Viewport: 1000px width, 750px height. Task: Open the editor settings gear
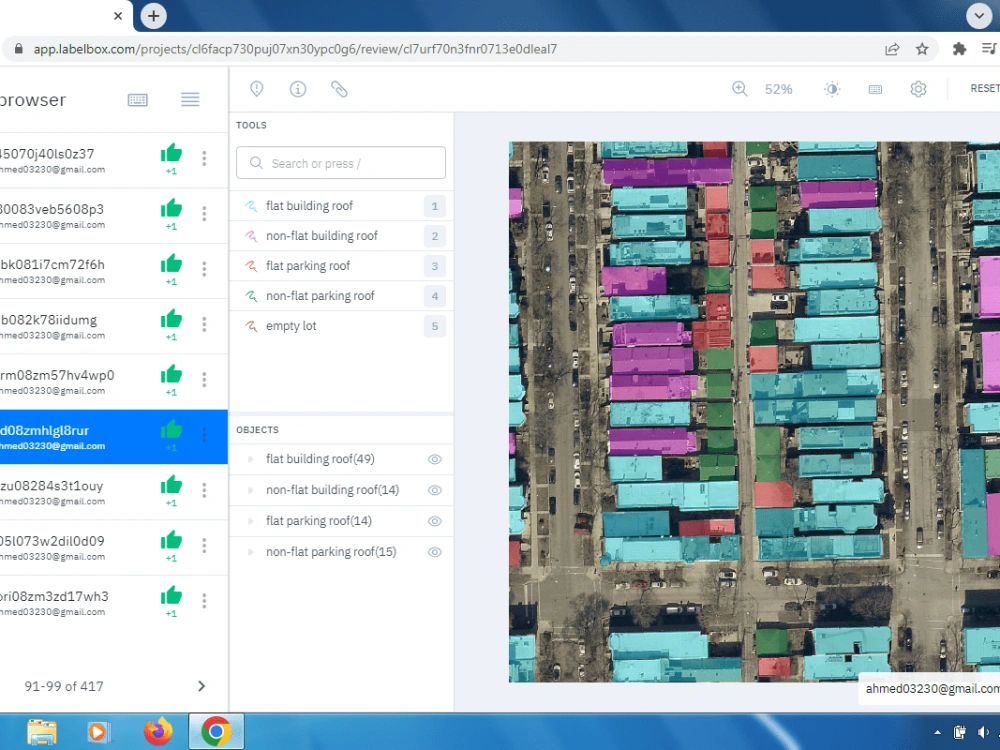point(918,88)
